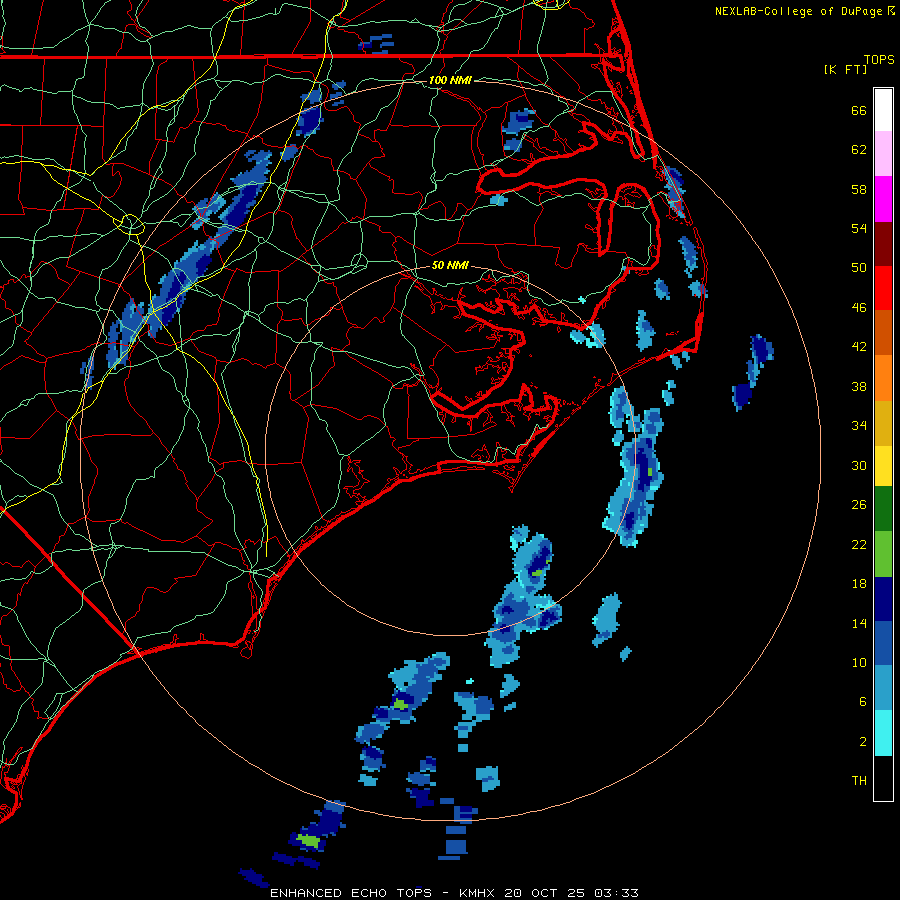Pick the bright yellow legend swatch
This screenshot has width=900, height=900.
tap(883, 466)
